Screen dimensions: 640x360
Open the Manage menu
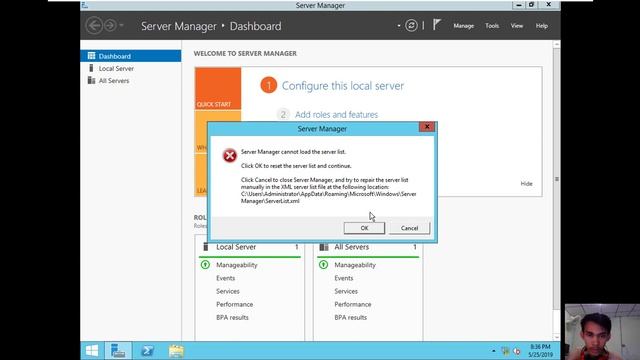coord(464,26)
